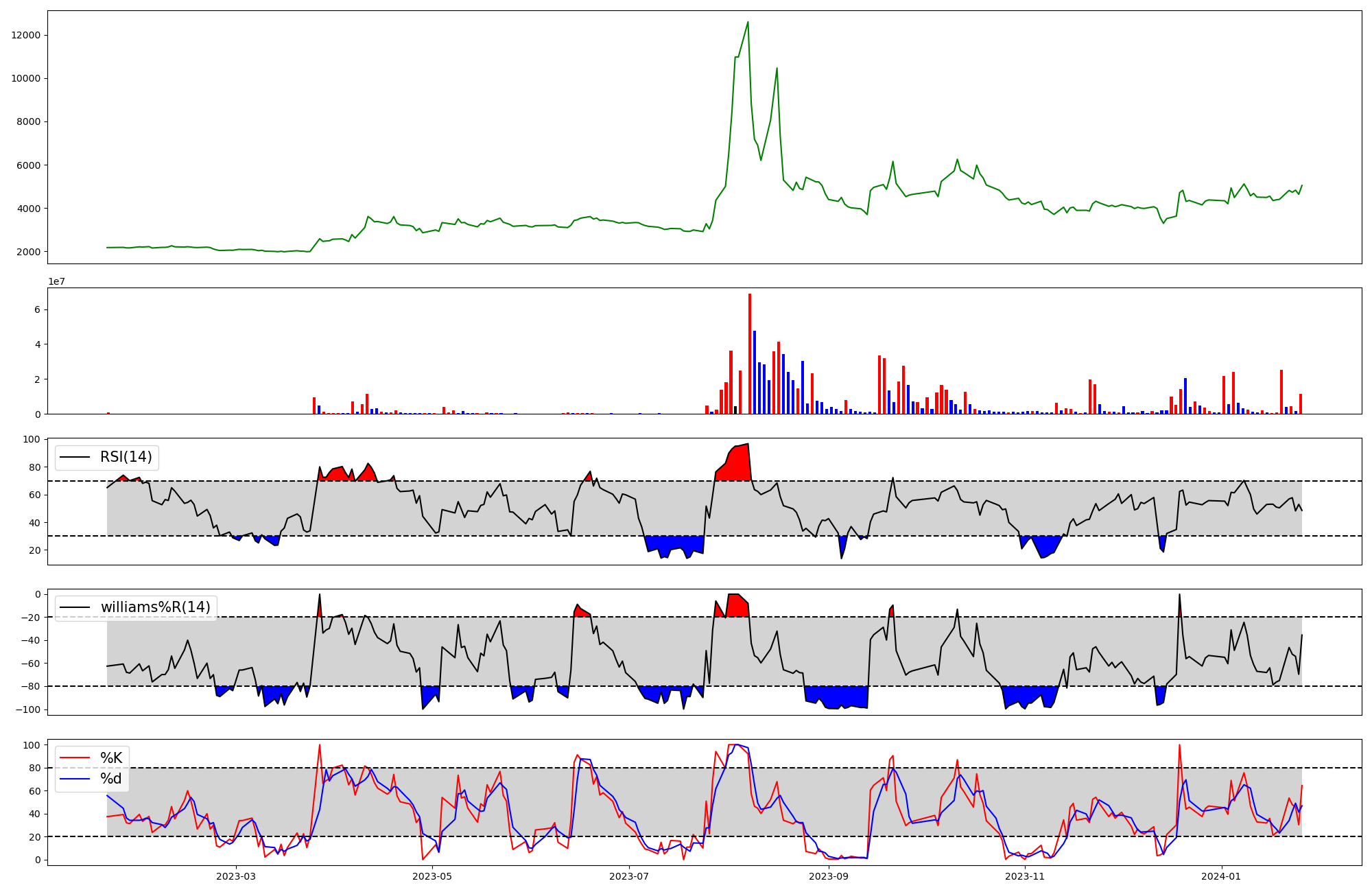Click the tallest blue volume bar
The height and width of the screenshot is (892, 1372).
(755, 372)
